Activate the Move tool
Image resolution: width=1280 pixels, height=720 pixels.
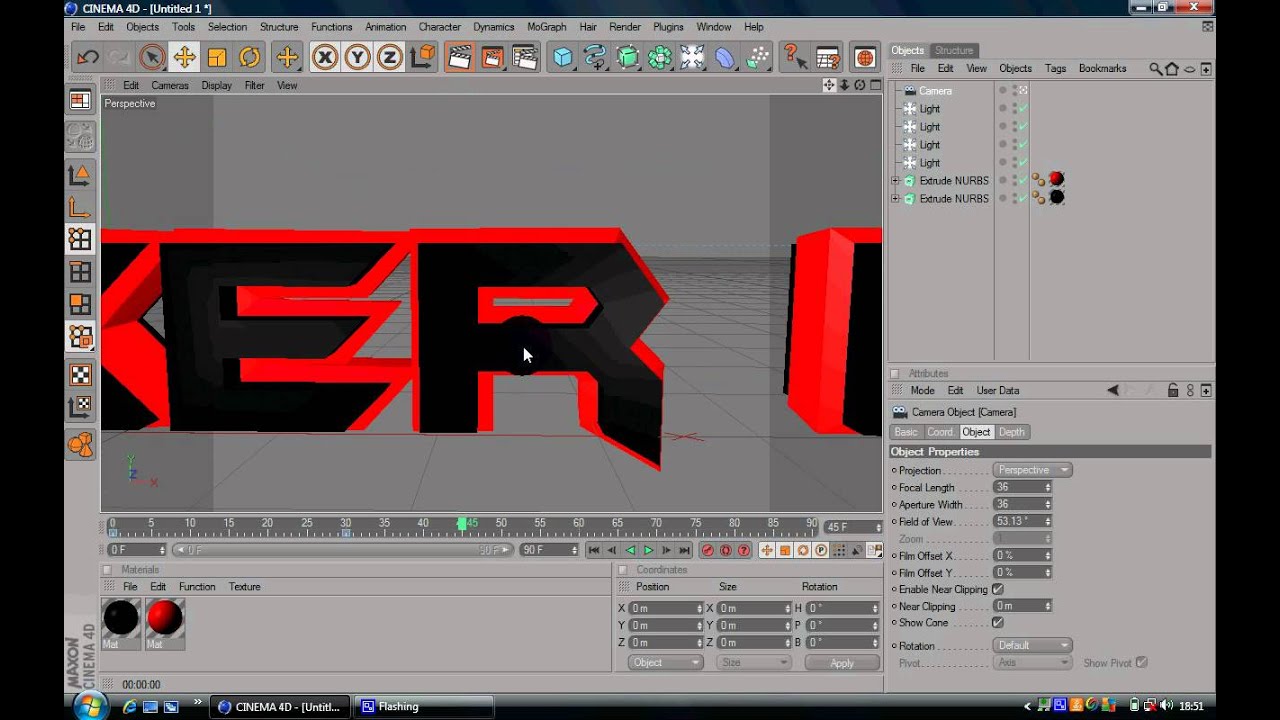pyautogui.click(x=184, y=57)
